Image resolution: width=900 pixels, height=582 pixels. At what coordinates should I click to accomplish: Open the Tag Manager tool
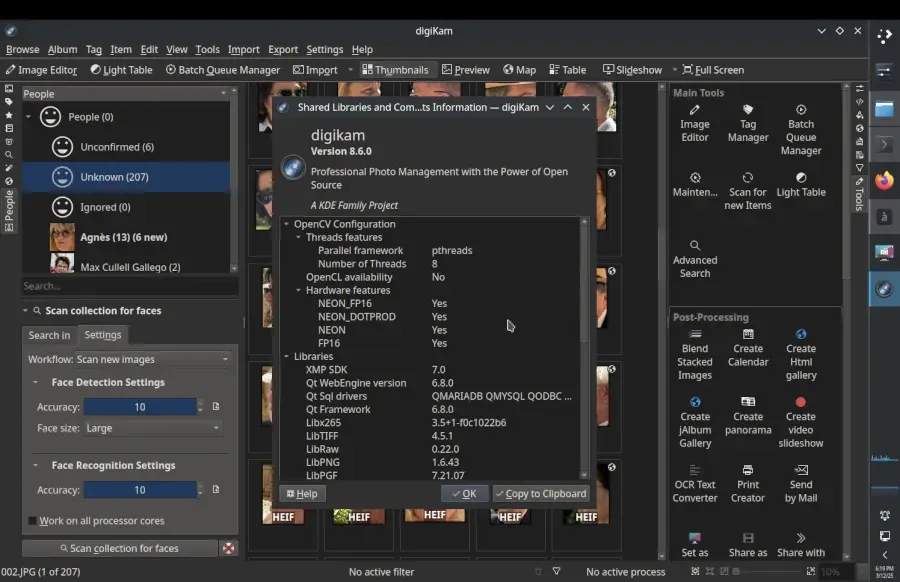pos(747,123)
